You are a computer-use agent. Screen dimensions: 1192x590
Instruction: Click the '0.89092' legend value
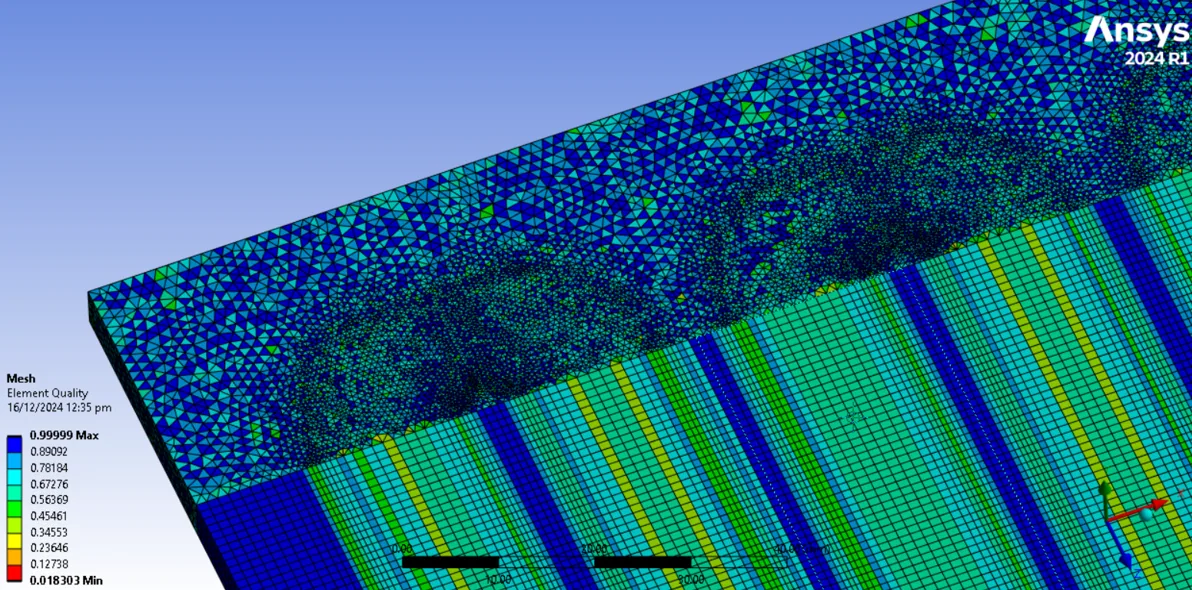click(x=50, y=452)
